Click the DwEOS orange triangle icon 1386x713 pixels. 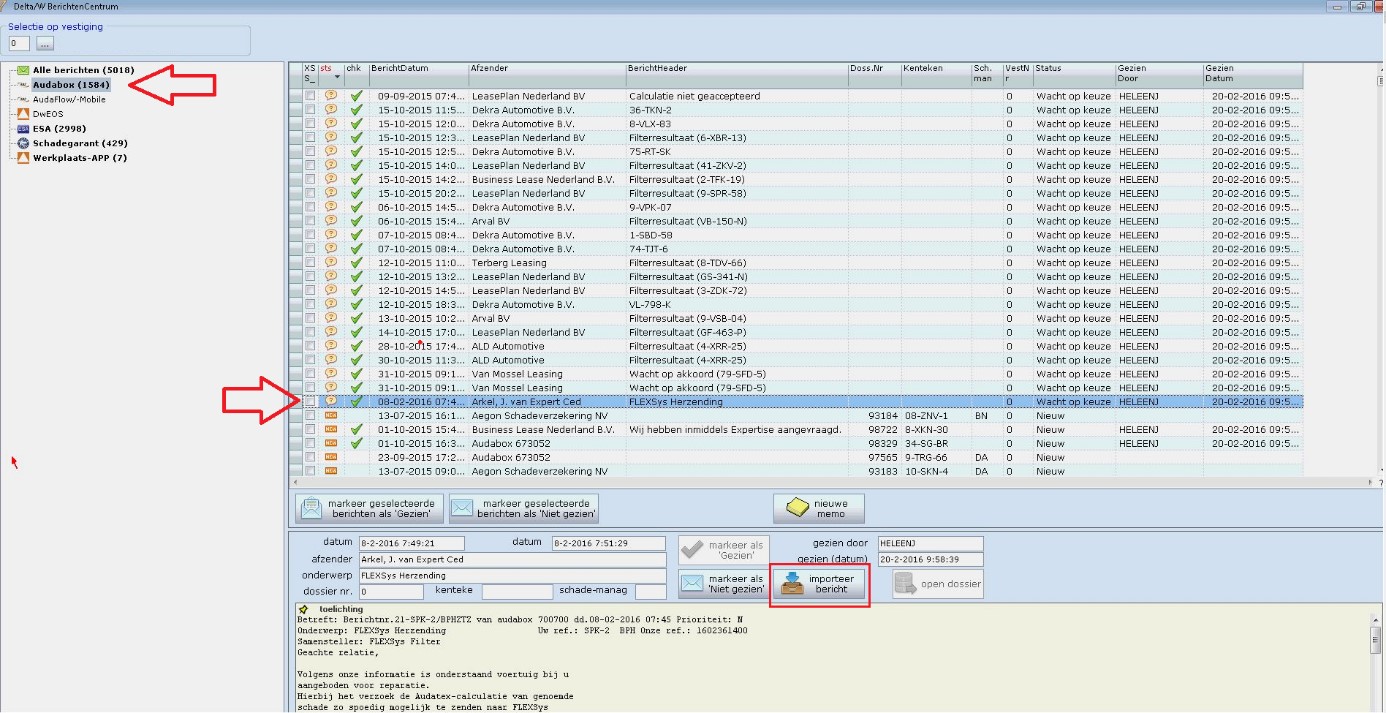point(23,114)
